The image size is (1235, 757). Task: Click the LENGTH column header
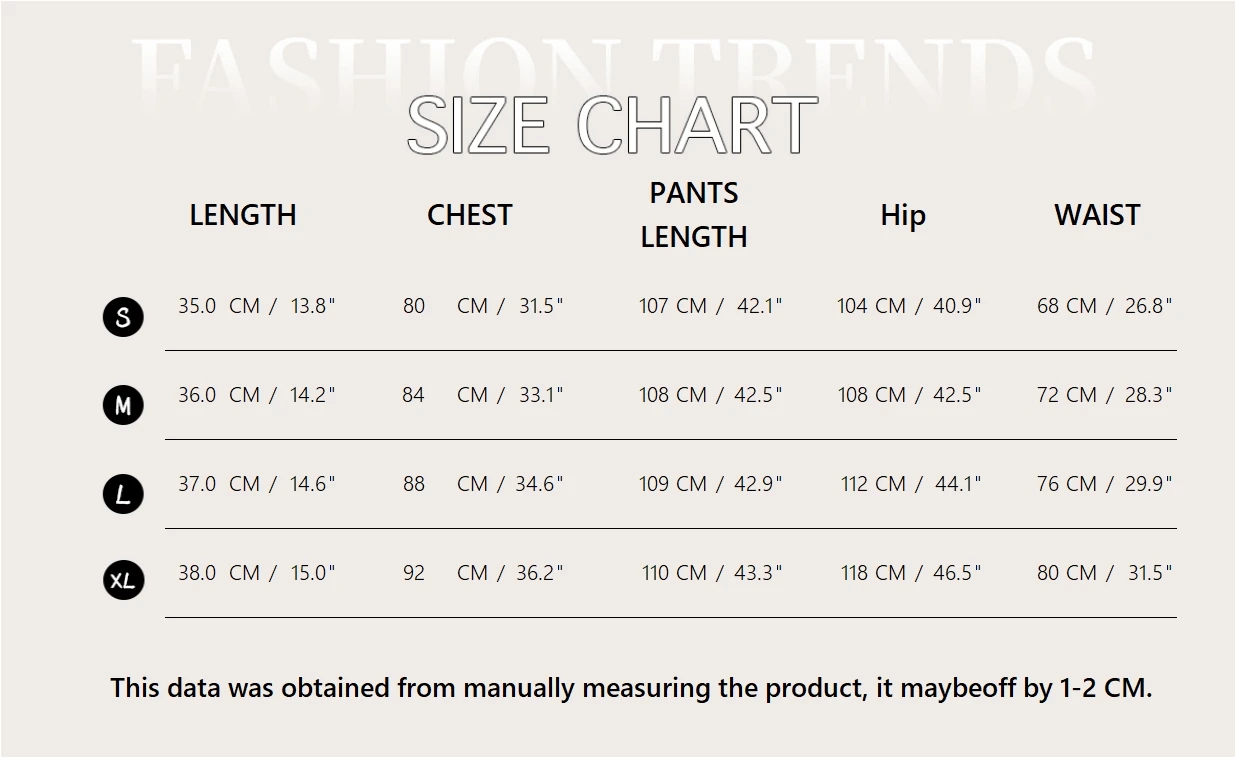point(243,215)
